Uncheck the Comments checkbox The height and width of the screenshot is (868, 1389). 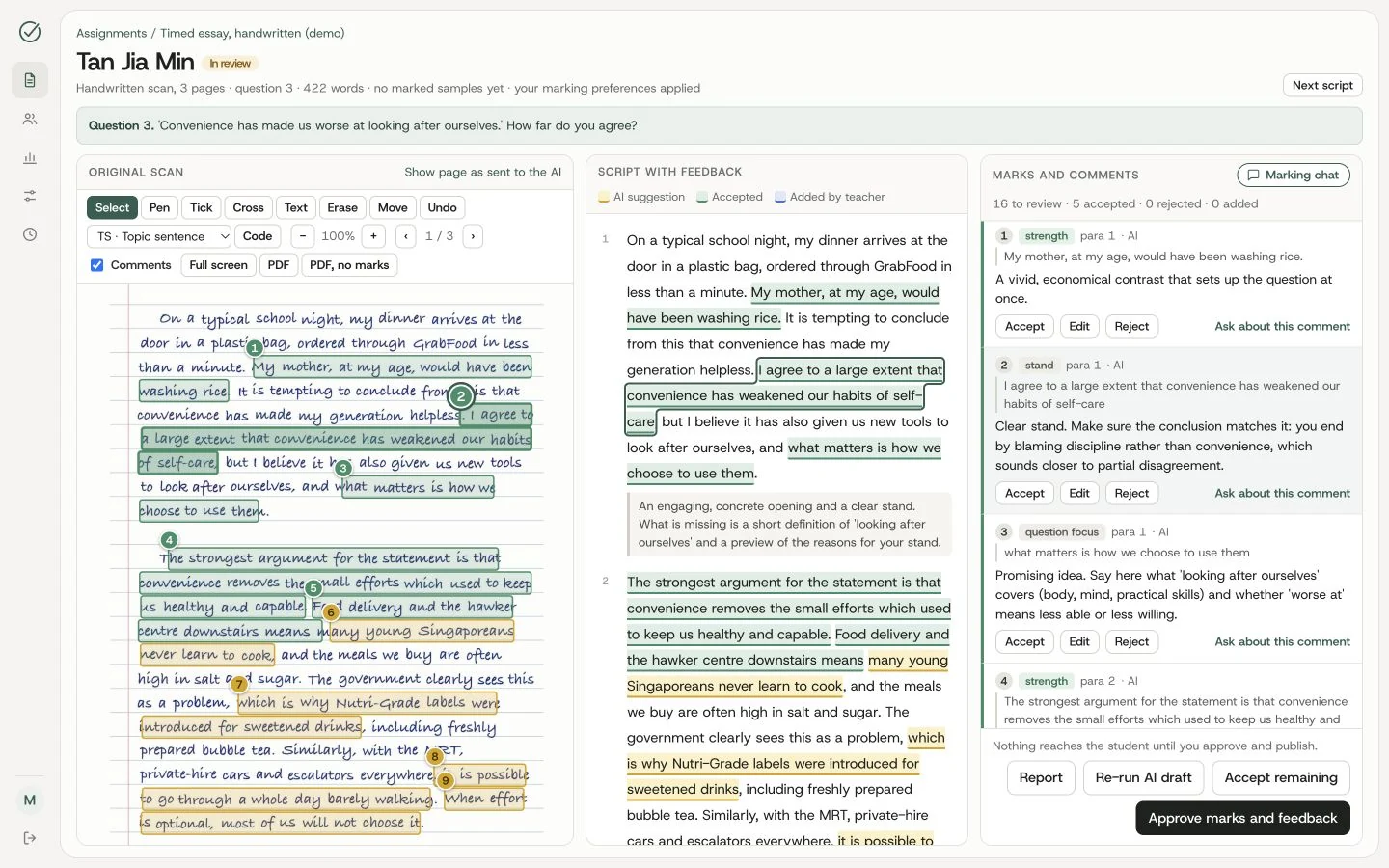[x=97, y=265]
